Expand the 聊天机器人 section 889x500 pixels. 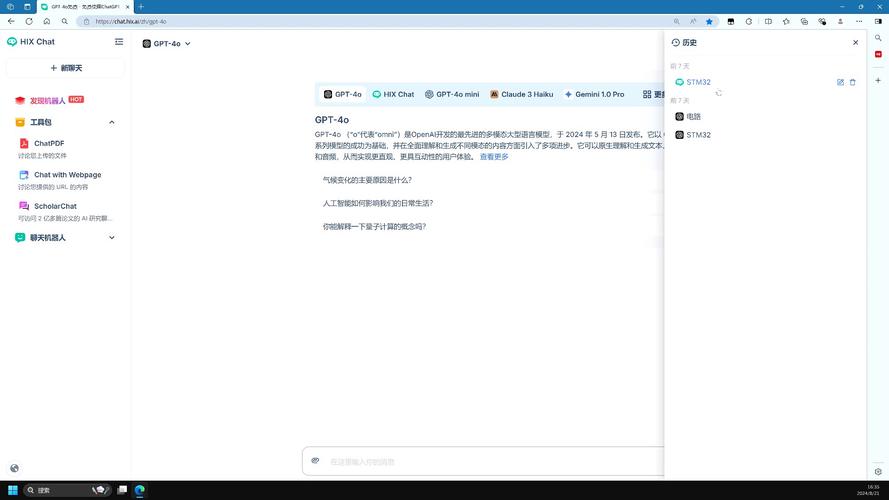112,238
